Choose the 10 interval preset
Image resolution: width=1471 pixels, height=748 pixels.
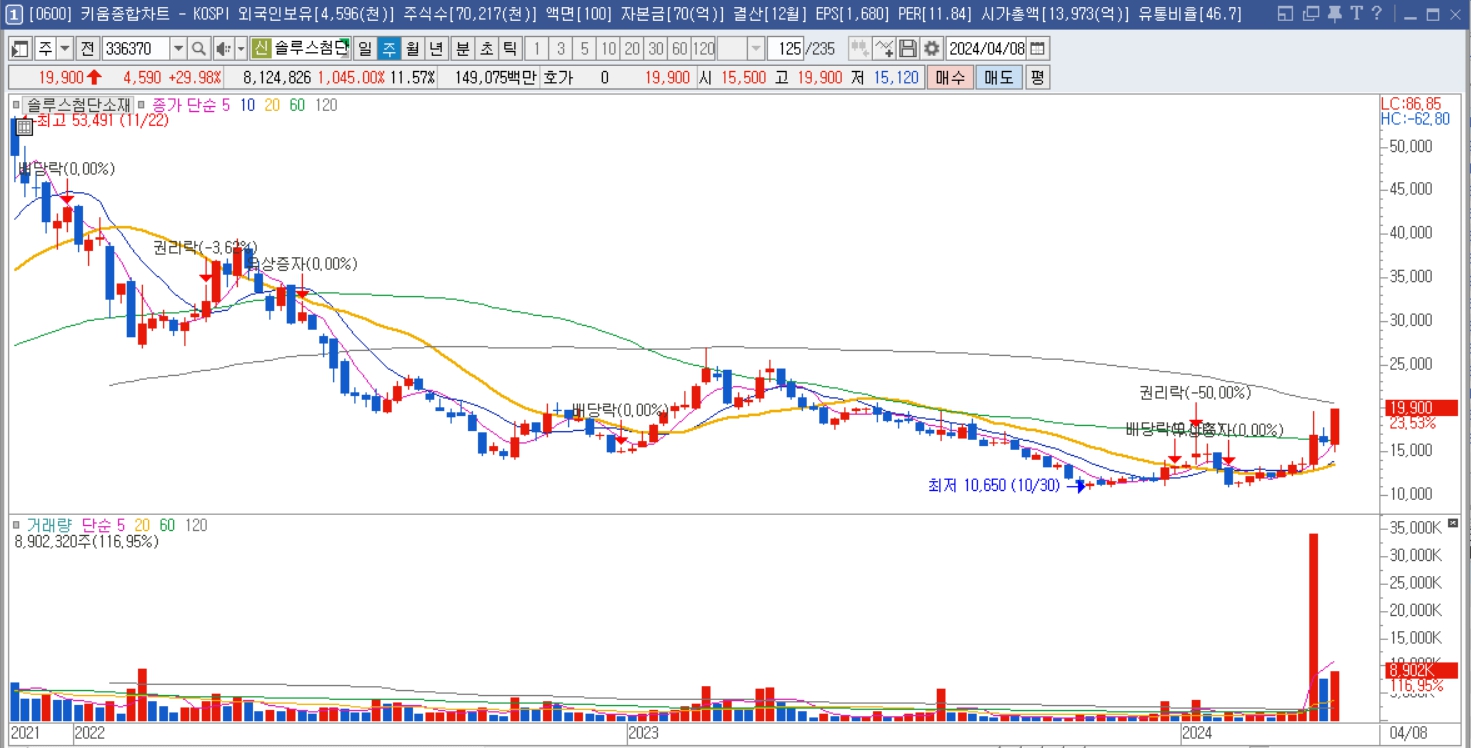pos(608,48)
